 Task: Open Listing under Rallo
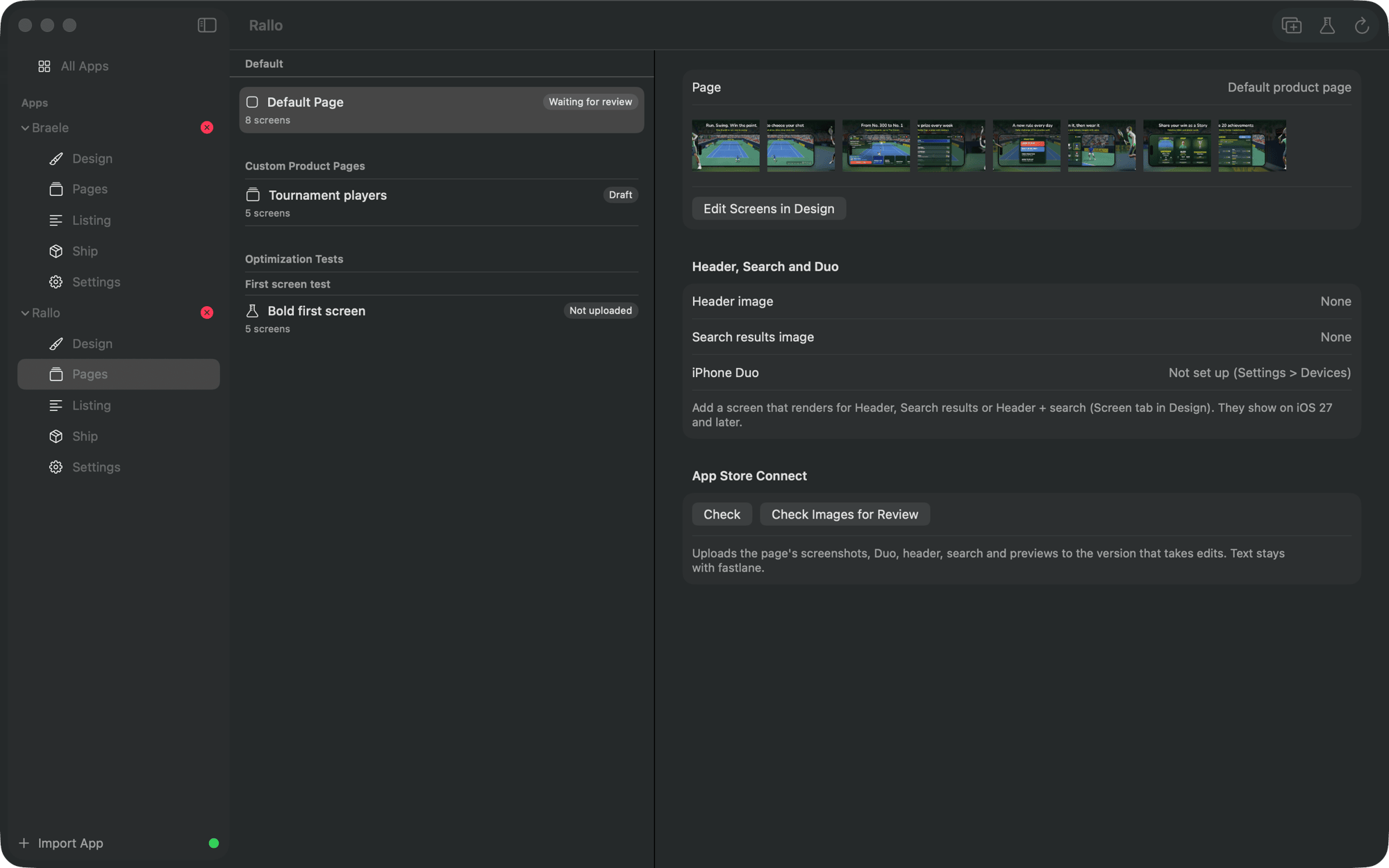pyautogui.click(x=119, y=406)
